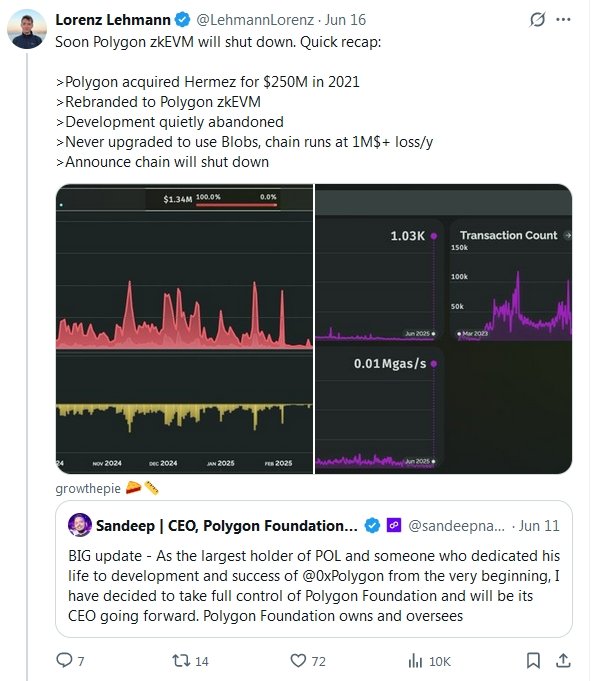The width and height of the screenshot is (593, 681).
Task: Open the Grok explain icon on tweet
Action: [x=537, y=20]
